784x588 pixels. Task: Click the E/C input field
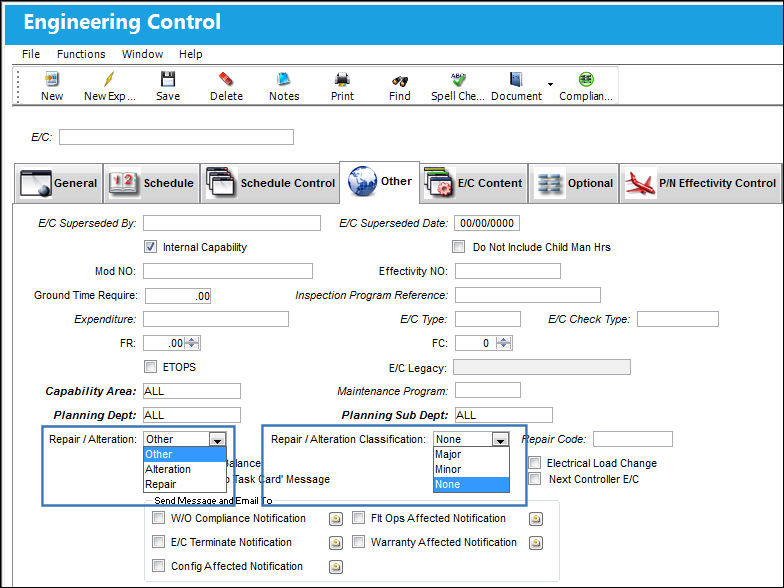click(x=176, y=137)
